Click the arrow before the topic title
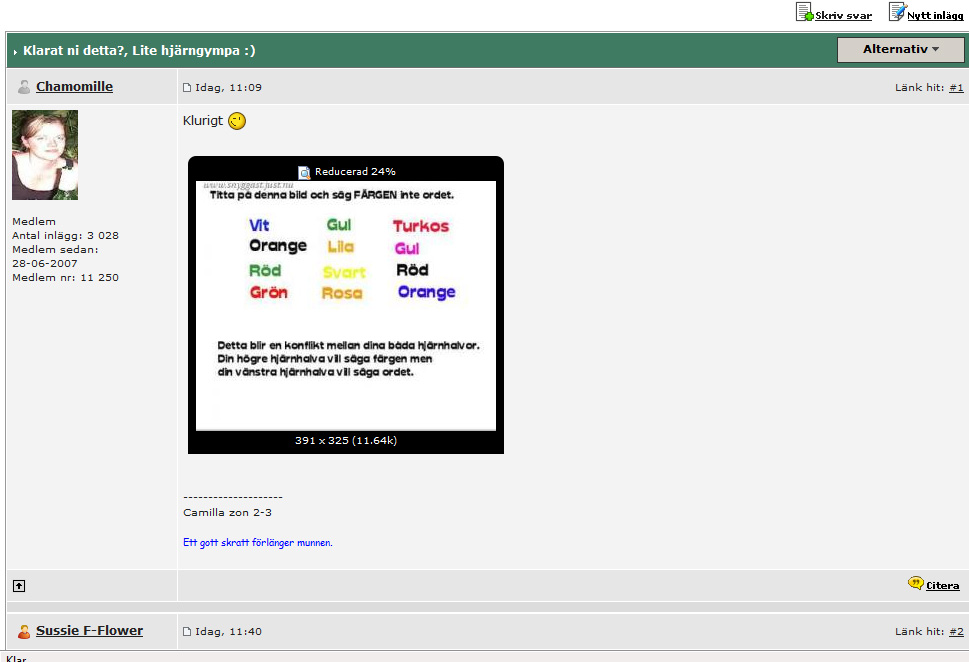 tap(16, 52)
